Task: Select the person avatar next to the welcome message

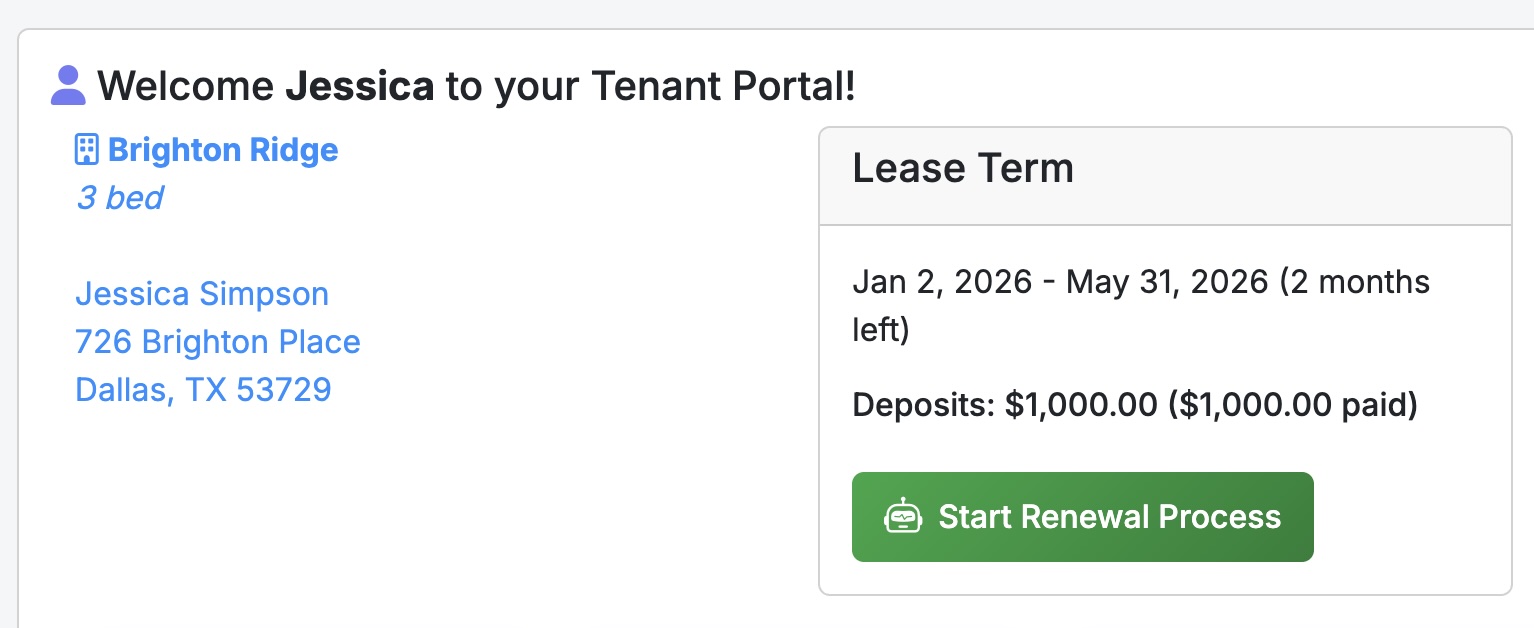Action: click(x=66, y=84)
